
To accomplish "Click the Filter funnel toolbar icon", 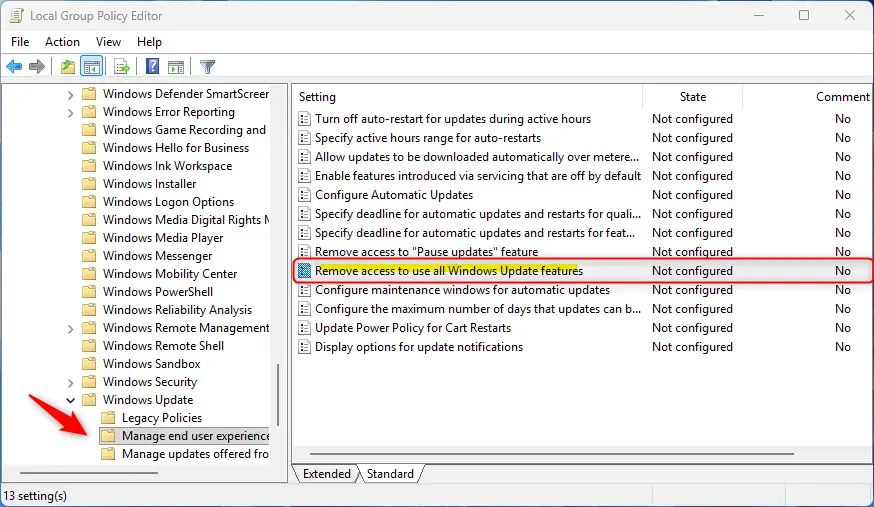I will point(207,67).
